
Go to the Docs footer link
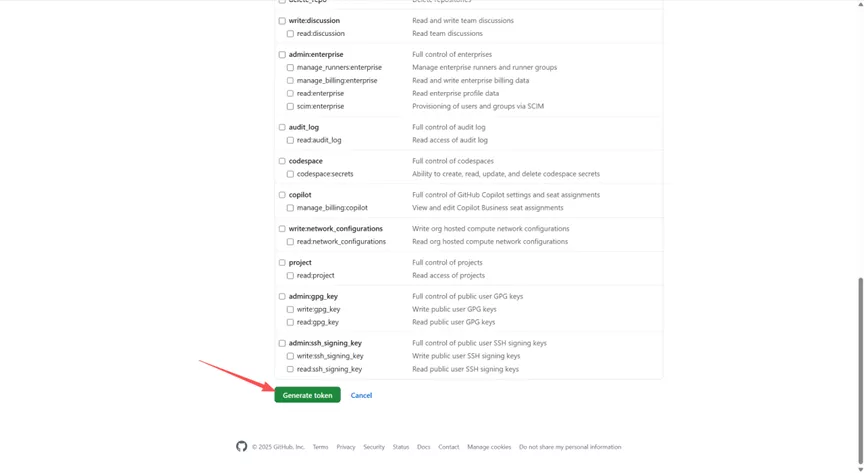tap(424, 447)
